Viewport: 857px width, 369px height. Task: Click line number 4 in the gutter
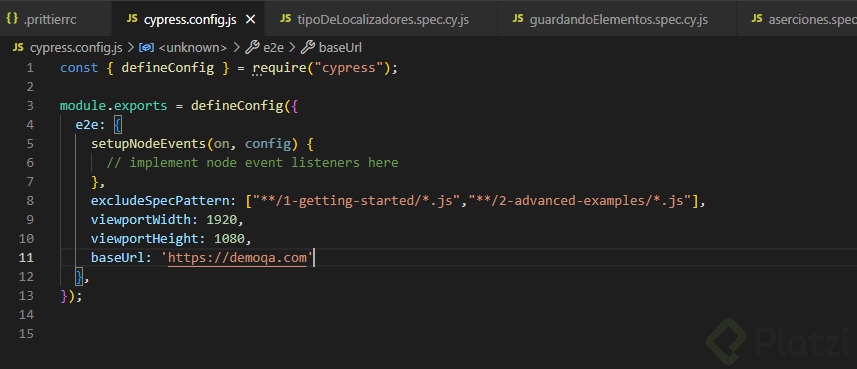tap(30, 125)
